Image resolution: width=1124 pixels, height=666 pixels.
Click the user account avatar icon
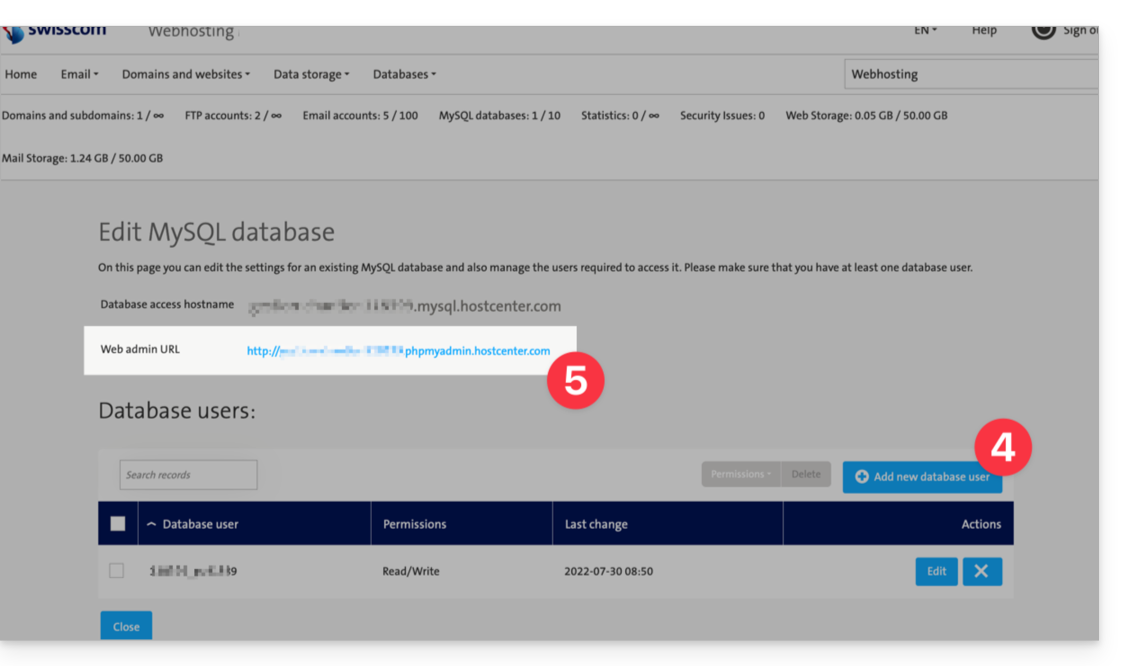1043,31
